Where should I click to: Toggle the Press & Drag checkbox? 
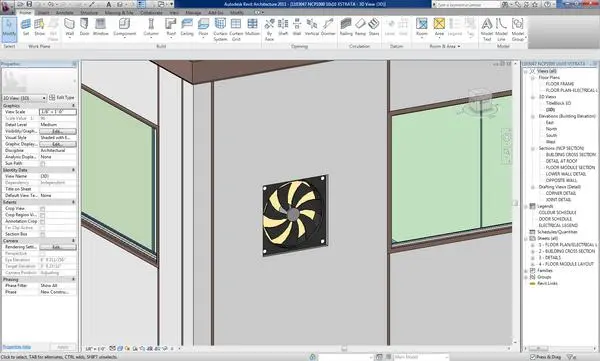[x=533, y=357]
